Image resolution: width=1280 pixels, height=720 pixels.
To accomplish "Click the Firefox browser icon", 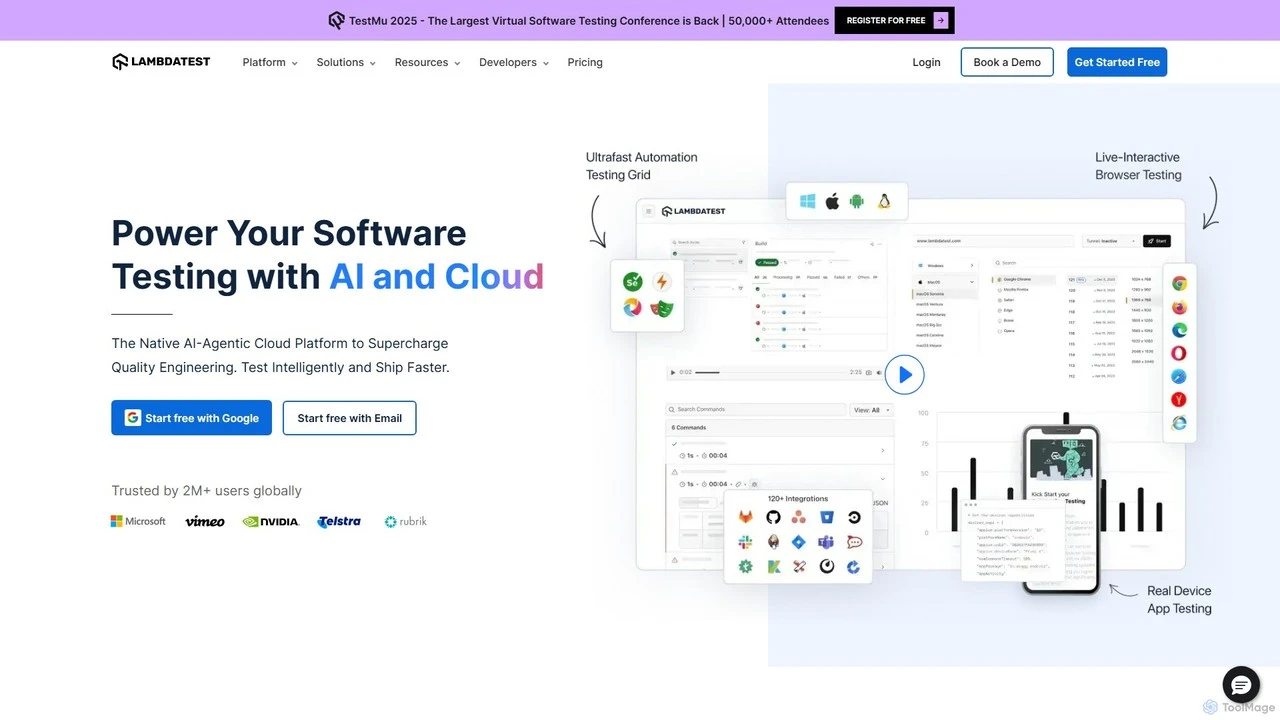I will click(x=1179, y=307).
